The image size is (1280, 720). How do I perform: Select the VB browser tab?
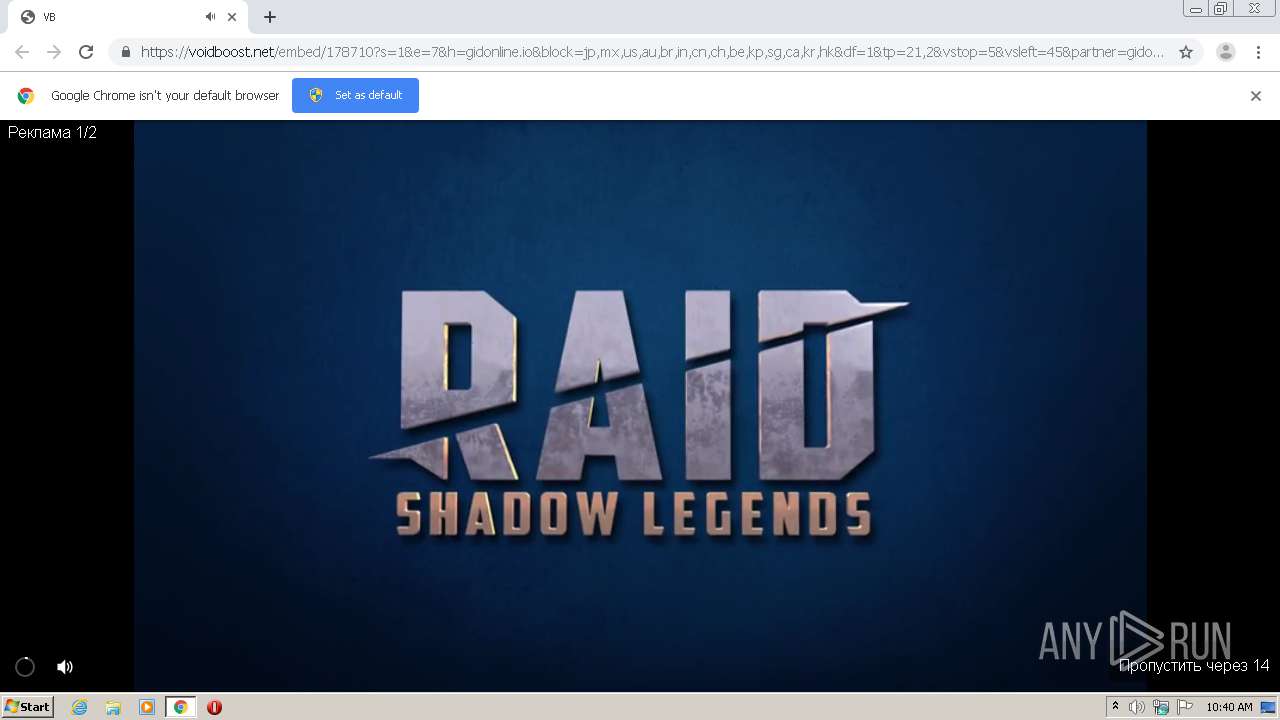[129, 17]
